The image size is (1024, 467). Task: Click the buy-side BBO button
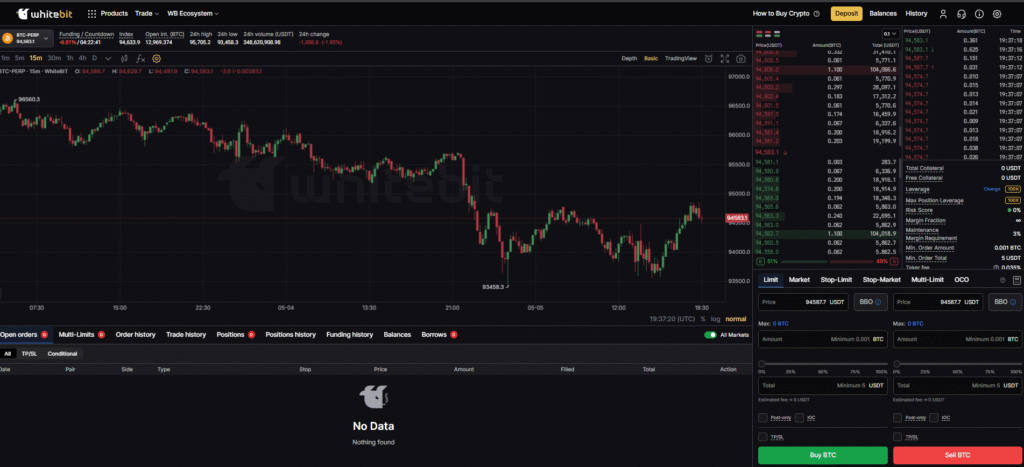tap(871, 302)
